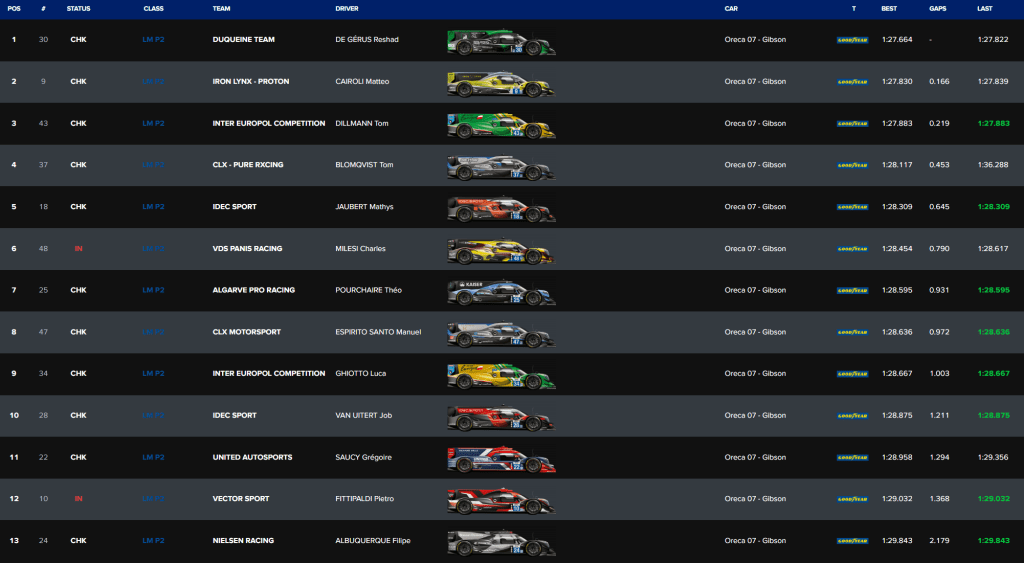Click Goodyear logo in DILLMANN Tom row
The image size is (1024, 563).
click(852, 123)
